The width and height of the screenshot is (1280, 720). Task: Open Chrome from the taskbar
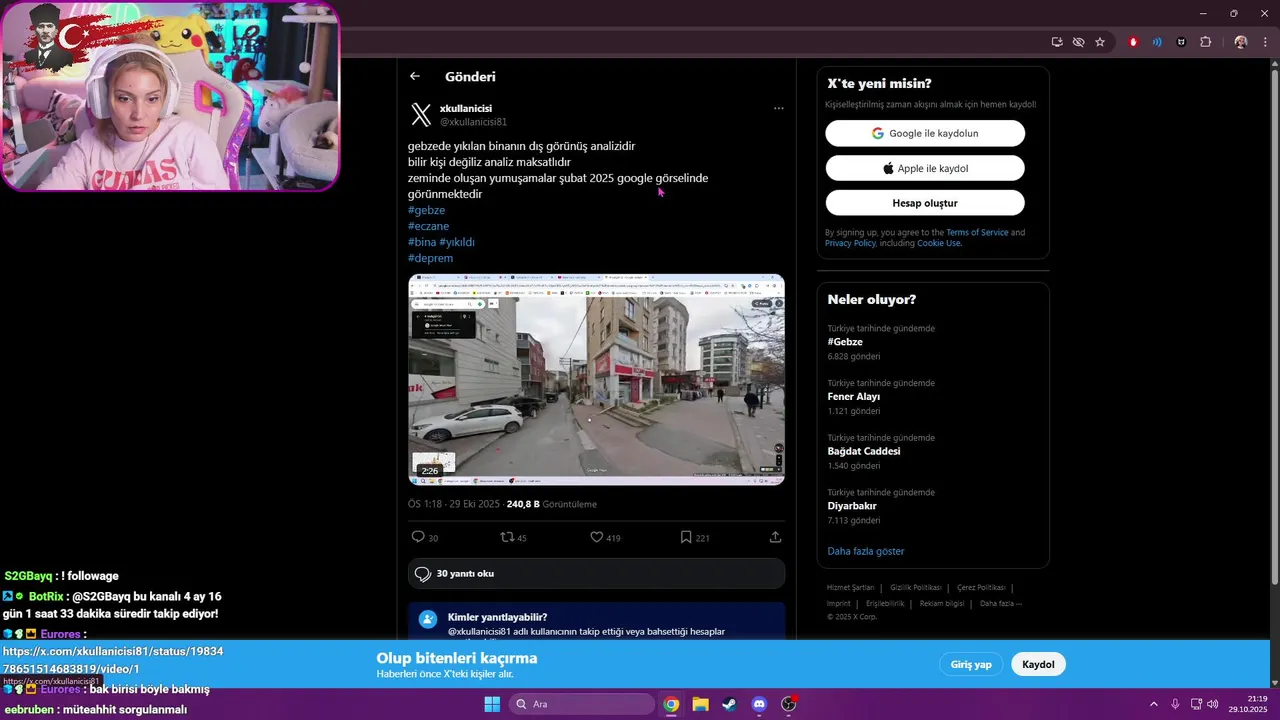tap(671, 704)
